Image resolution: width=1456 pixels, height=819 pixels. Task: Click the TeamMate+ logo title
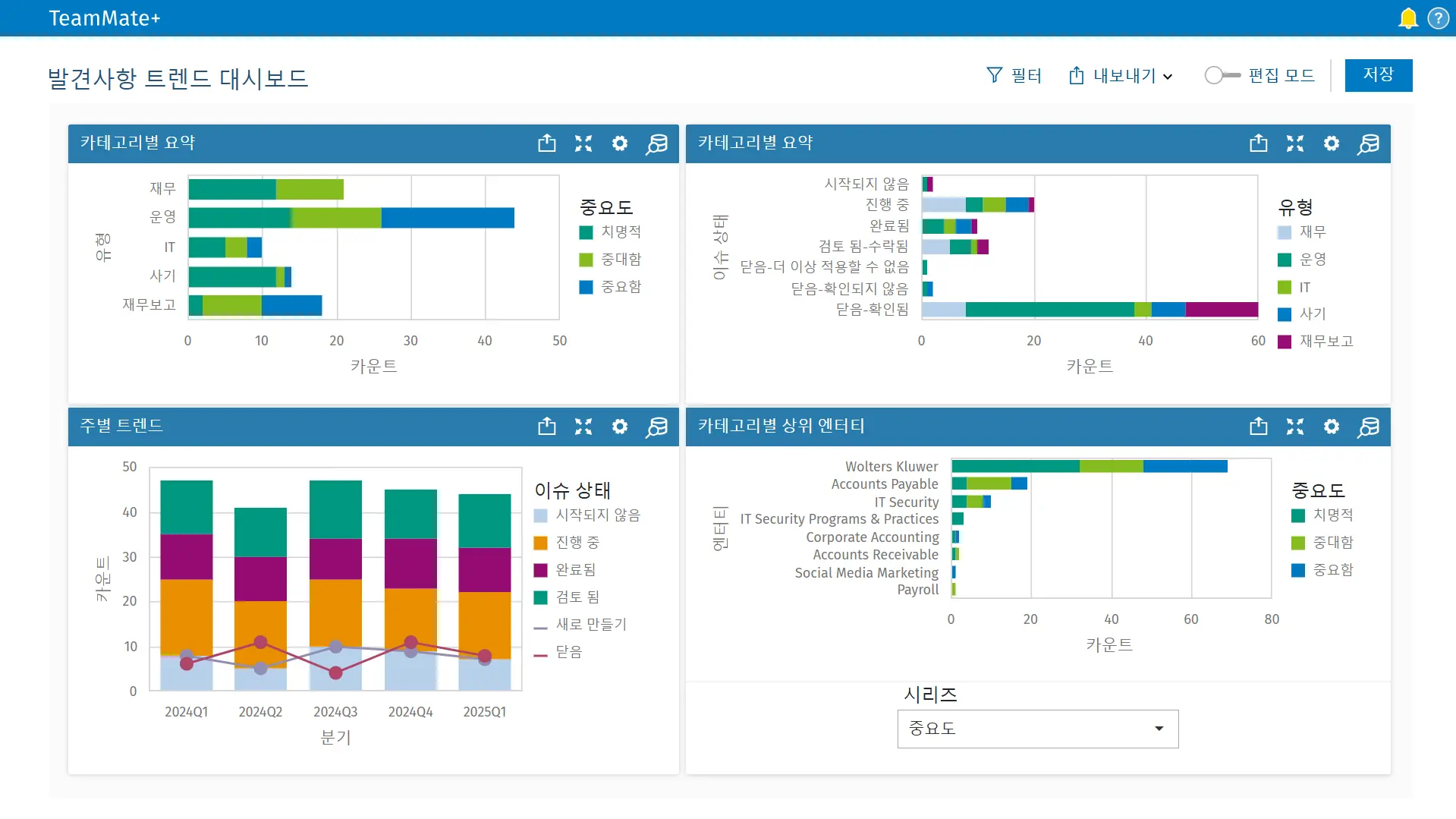point(105,18)
